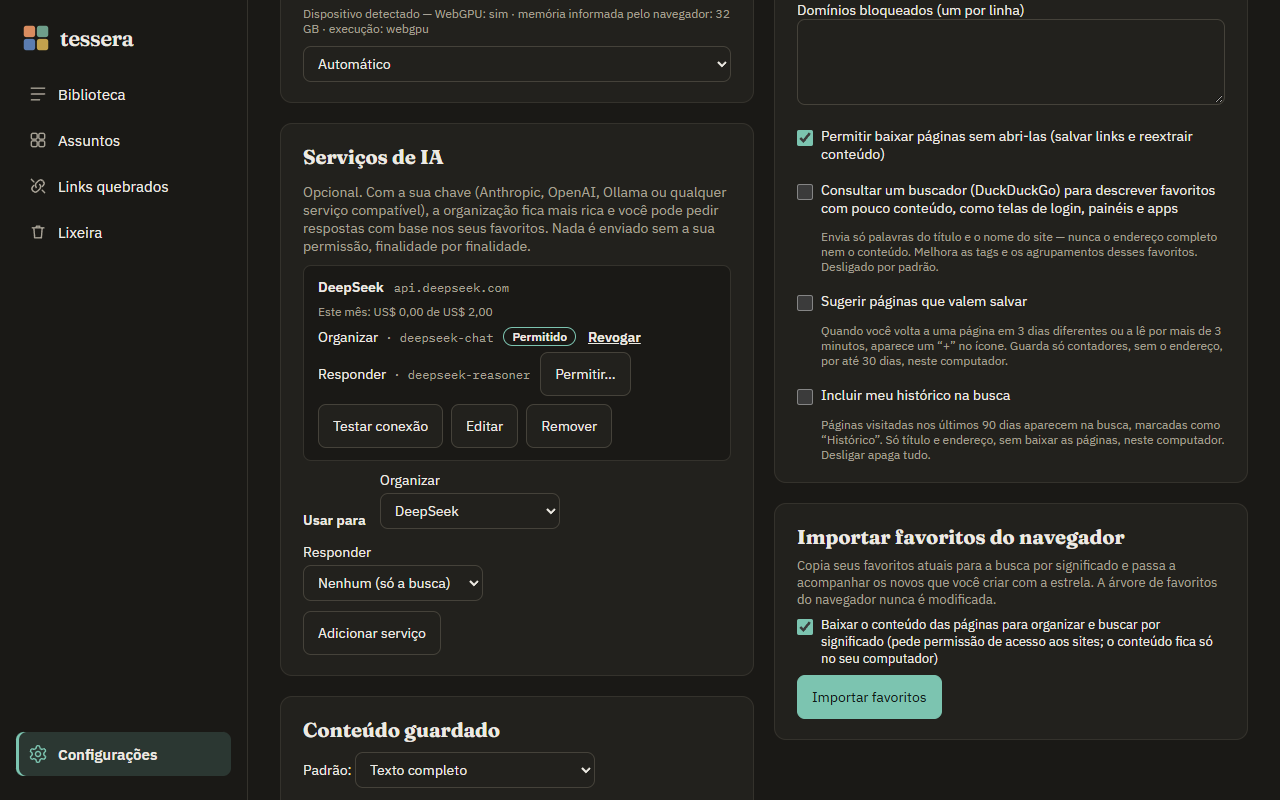Click the tessera logo icon
This screenshot has height=800, width=1280.
pos(36,38)
